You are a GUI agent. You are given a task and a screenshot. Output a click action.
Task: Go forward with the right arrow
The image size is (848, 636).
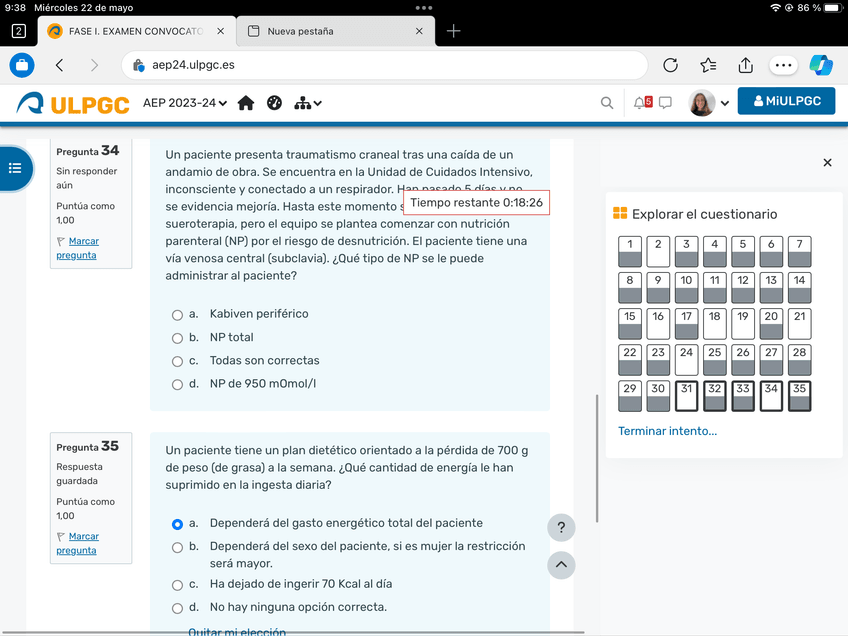coord(94,65)
